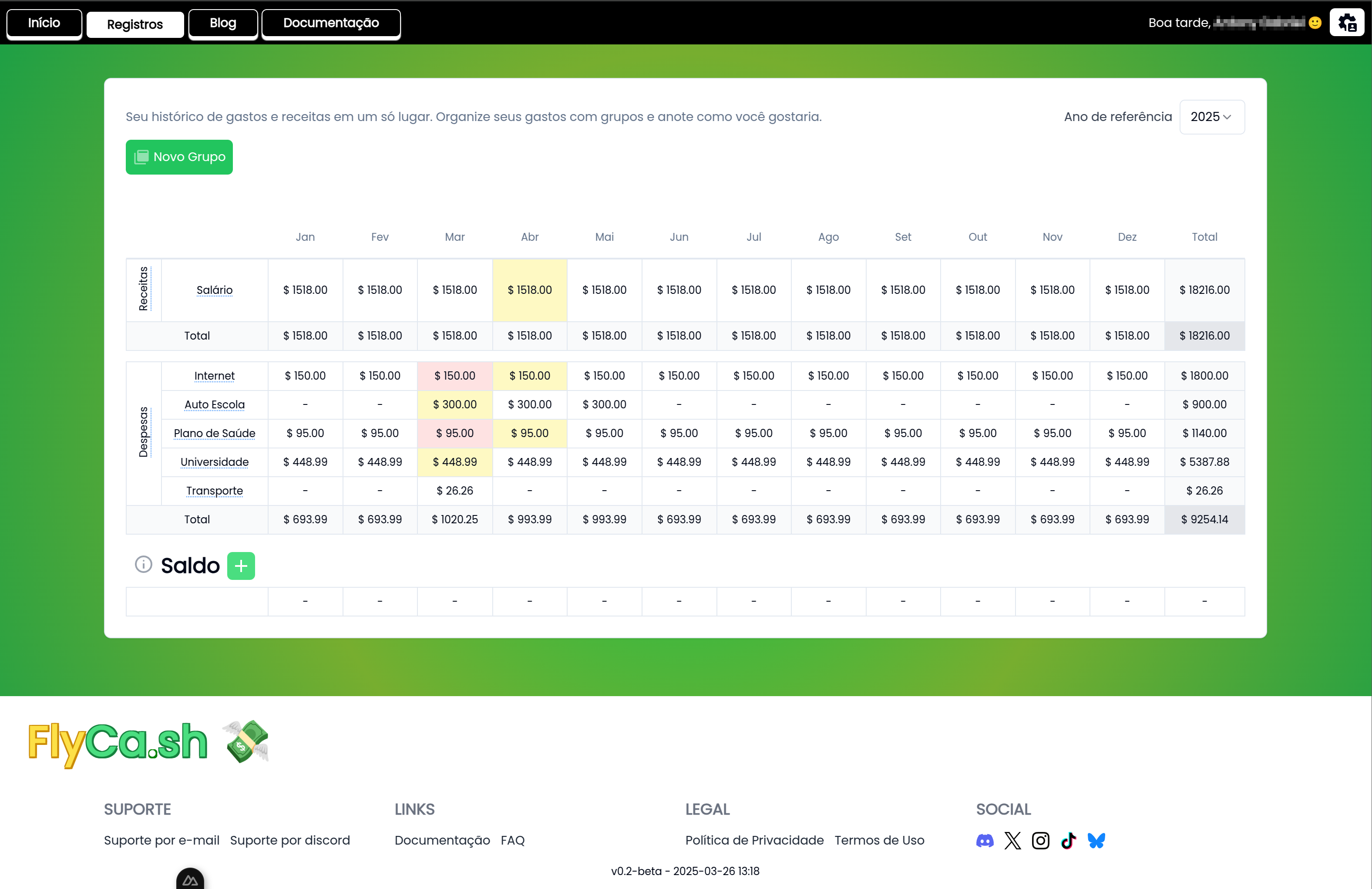Open the Bluesky butterfly icon
The image size is (1372, 889).
click(x=1096, y=841)
